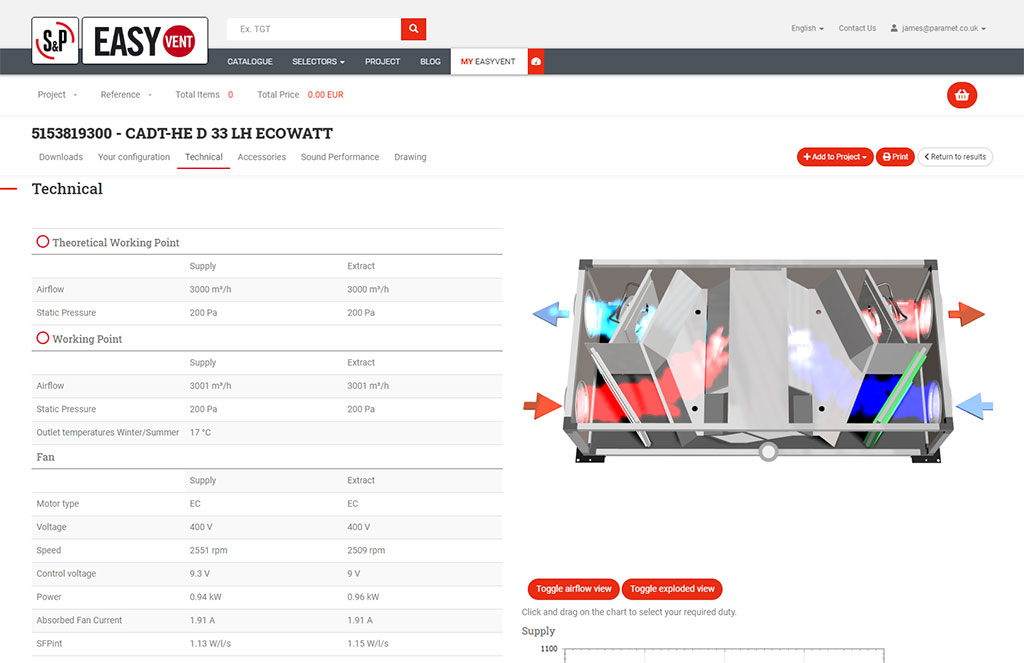The image size is (1024, 663).
Task: Click supply control voltage 9.3 V
Action: 200,574
